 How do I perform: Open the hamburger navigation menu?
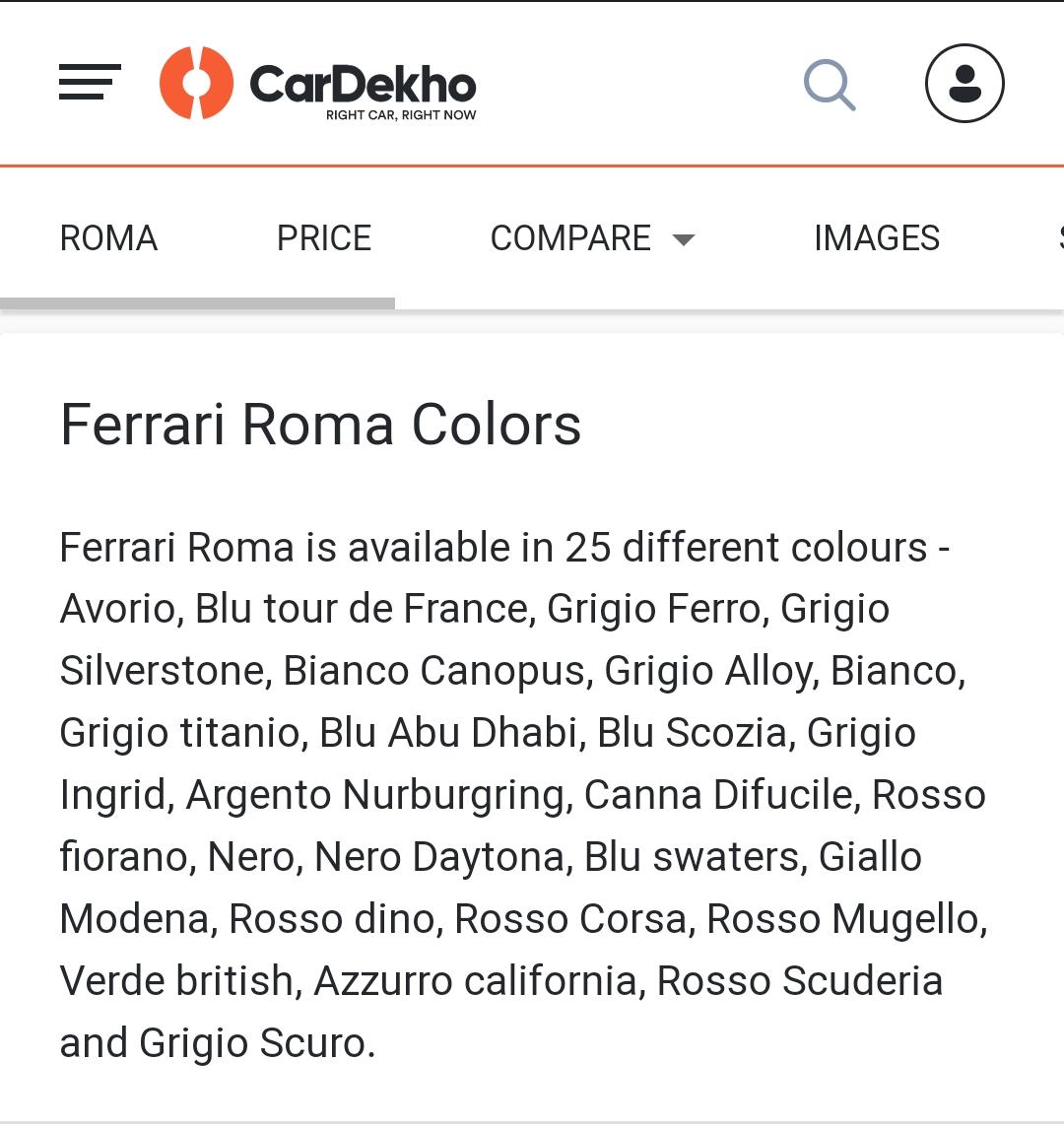coord(90,82)
